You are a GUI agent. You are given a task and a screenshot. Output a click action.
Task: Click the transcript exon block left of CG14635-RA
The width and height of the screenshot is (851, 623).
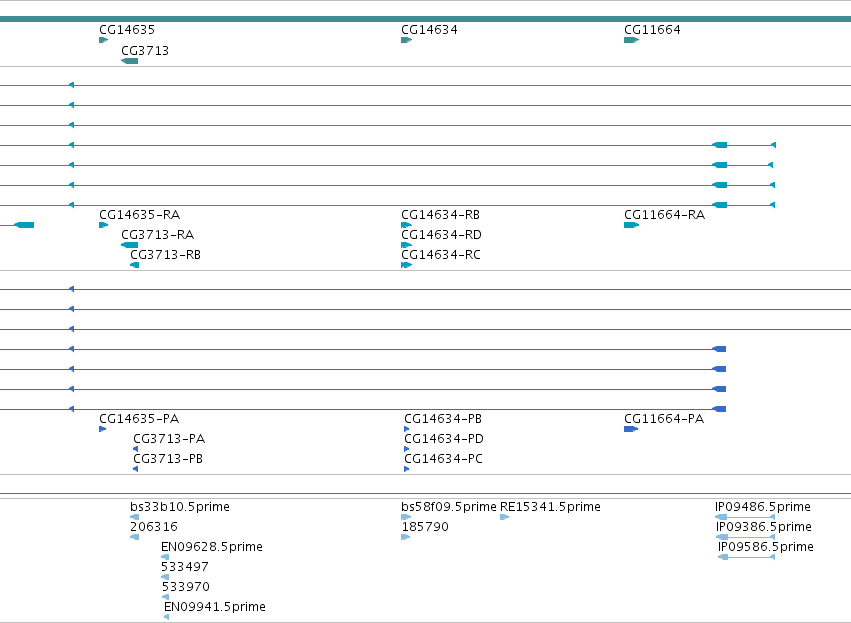24,225
